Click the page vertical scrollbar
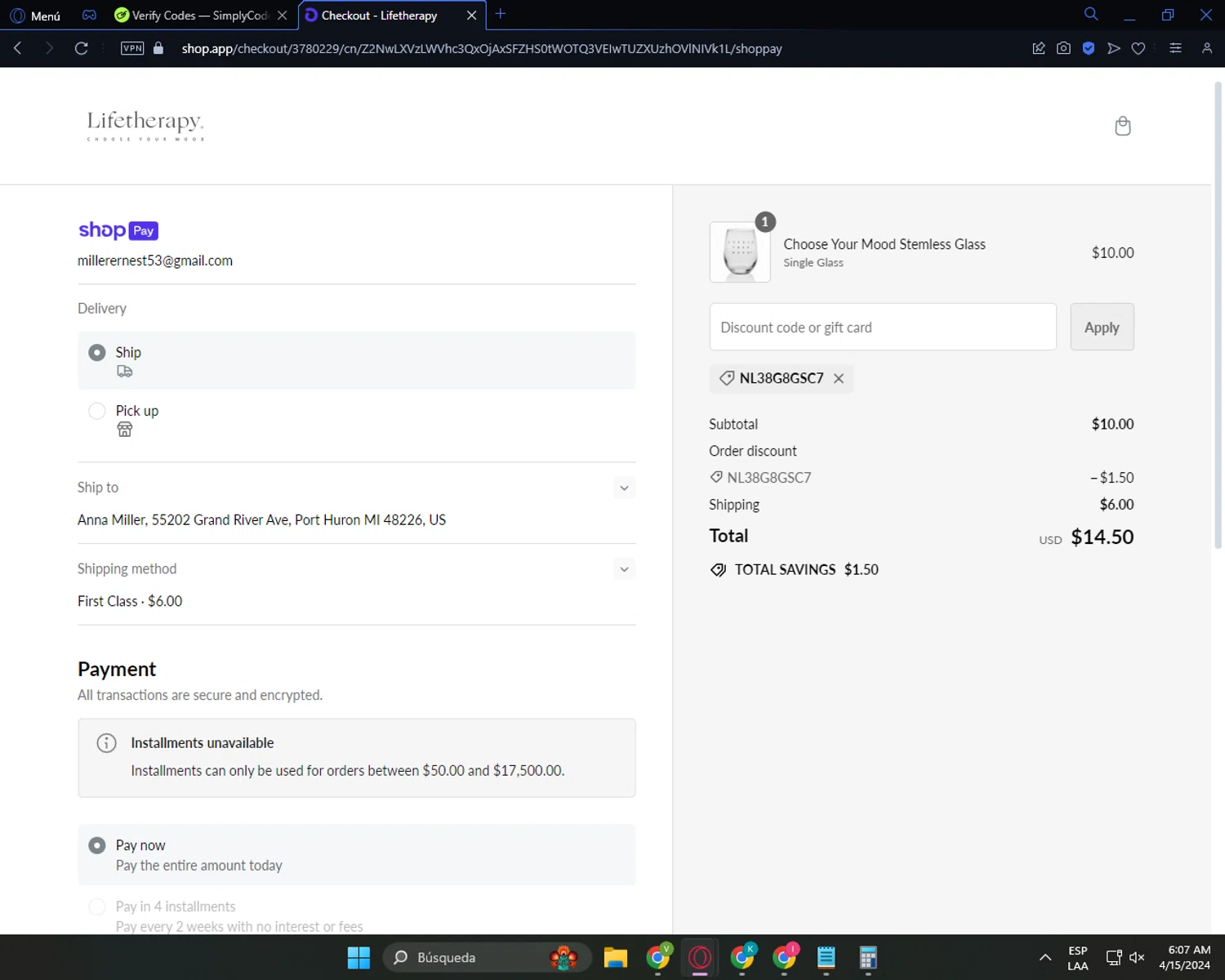Image resolution: width=1225 pixels, height=980 pixels. (1218, 314)
